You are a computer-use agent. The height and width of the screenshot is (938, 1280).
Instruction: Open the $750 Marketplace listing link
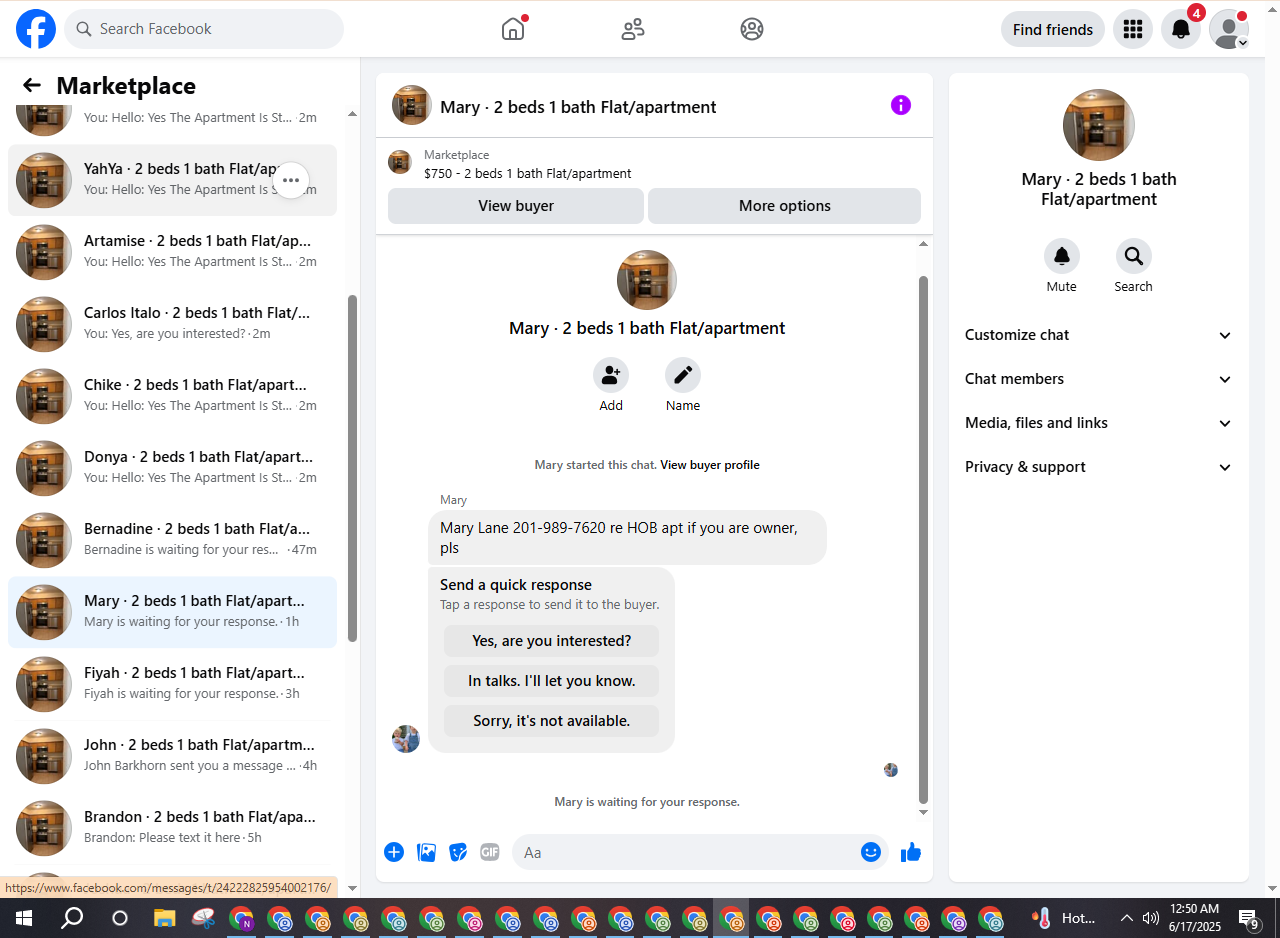[x=528, y=174]
